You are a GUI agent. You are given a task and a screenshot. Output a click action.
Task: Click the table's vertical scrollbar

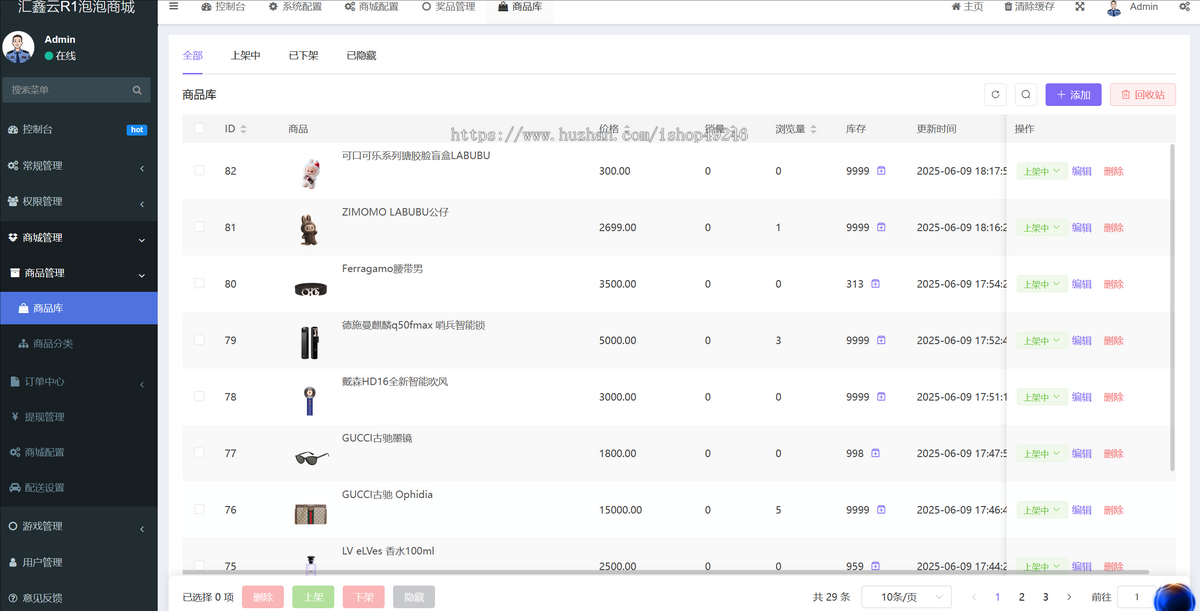point(1173,307)
